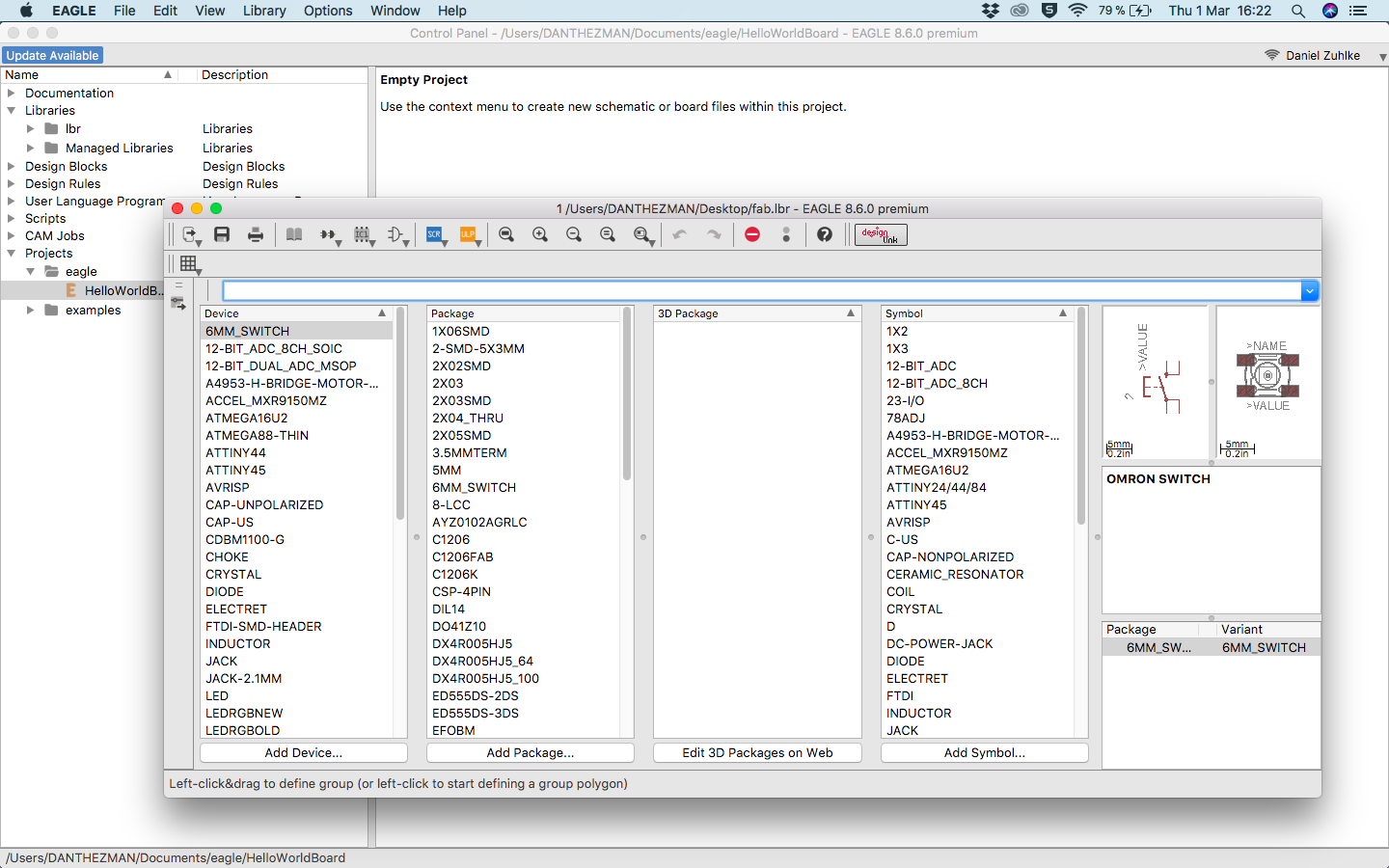Click the Wi-Fi status icon in menu bar

point(1078,11)
